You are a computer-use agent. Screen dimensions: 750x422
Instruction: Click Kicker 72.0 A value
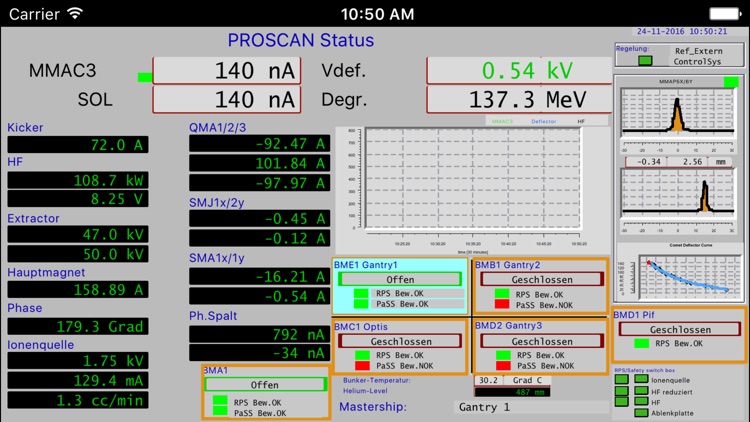(77, 144)
